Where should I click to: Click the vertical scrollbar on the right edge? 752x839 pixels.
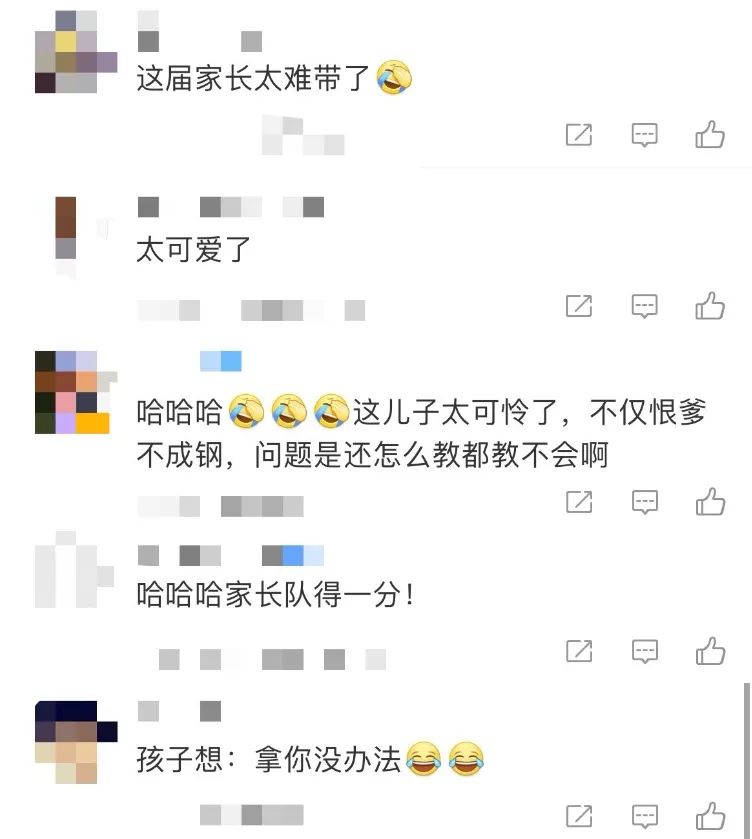[747, 760]
